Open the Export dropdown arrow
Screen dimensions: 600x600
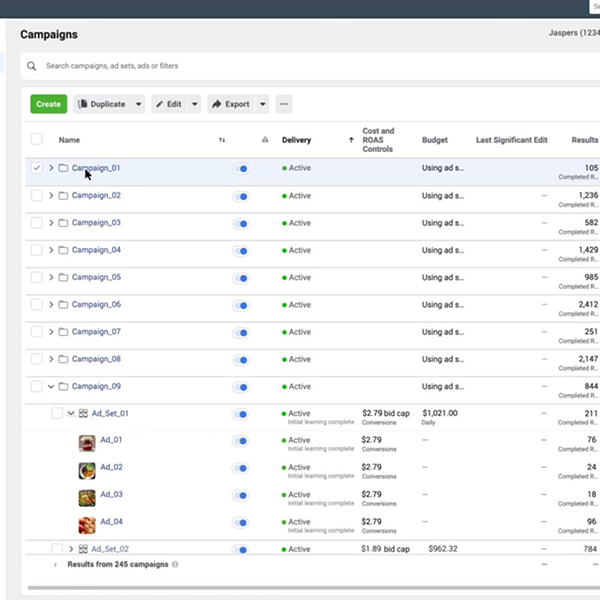[262, 104]
